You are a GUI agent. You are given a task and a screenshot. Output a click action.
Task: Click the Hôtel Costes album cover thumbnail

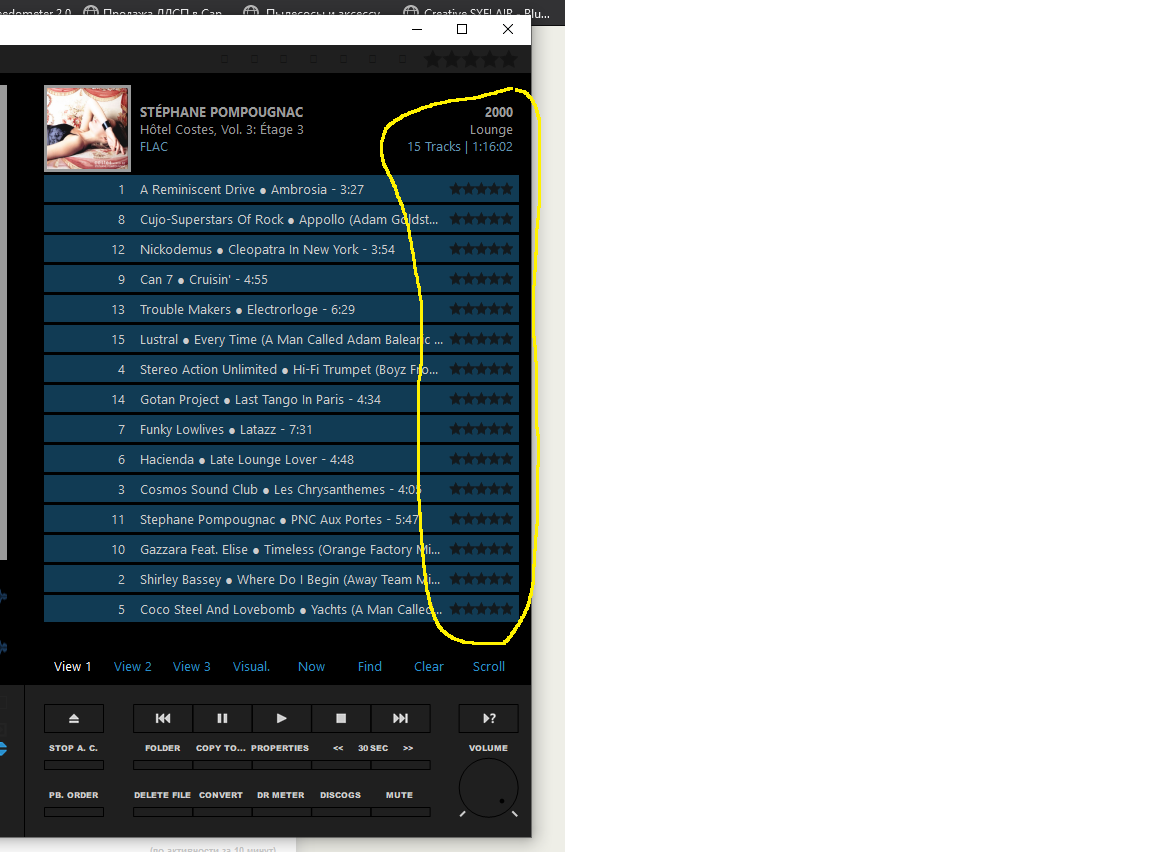87,129
